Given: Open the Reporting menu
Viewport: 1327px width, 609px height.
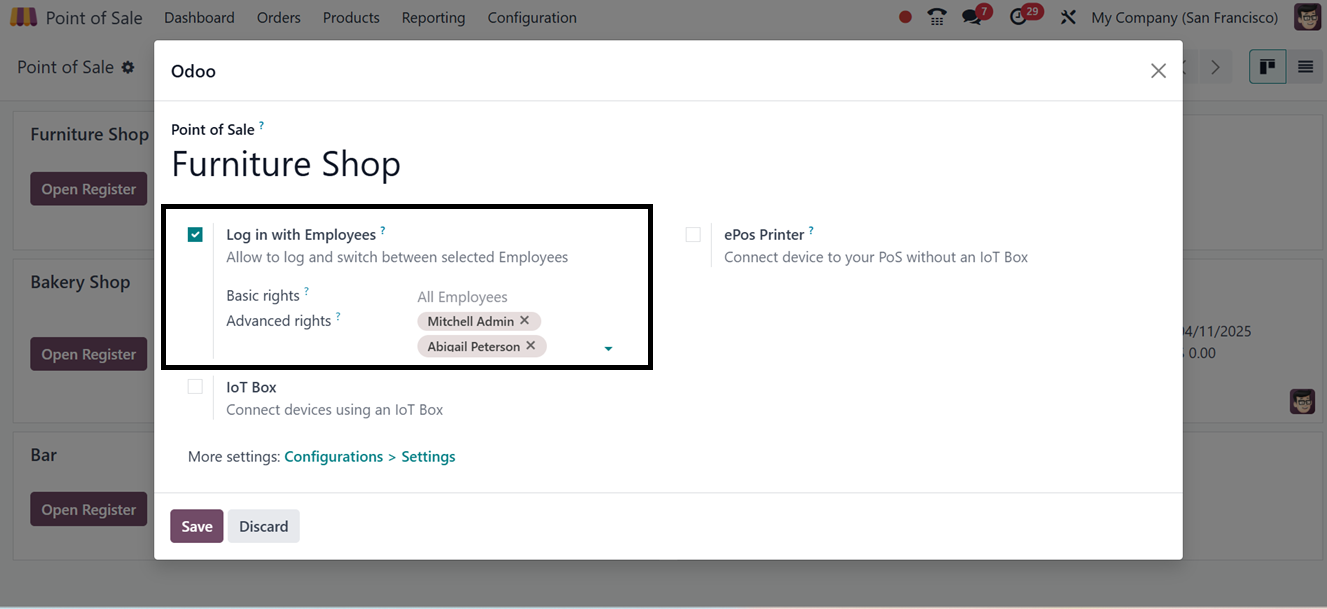Looking at the screenshot, I should (433, 18).
